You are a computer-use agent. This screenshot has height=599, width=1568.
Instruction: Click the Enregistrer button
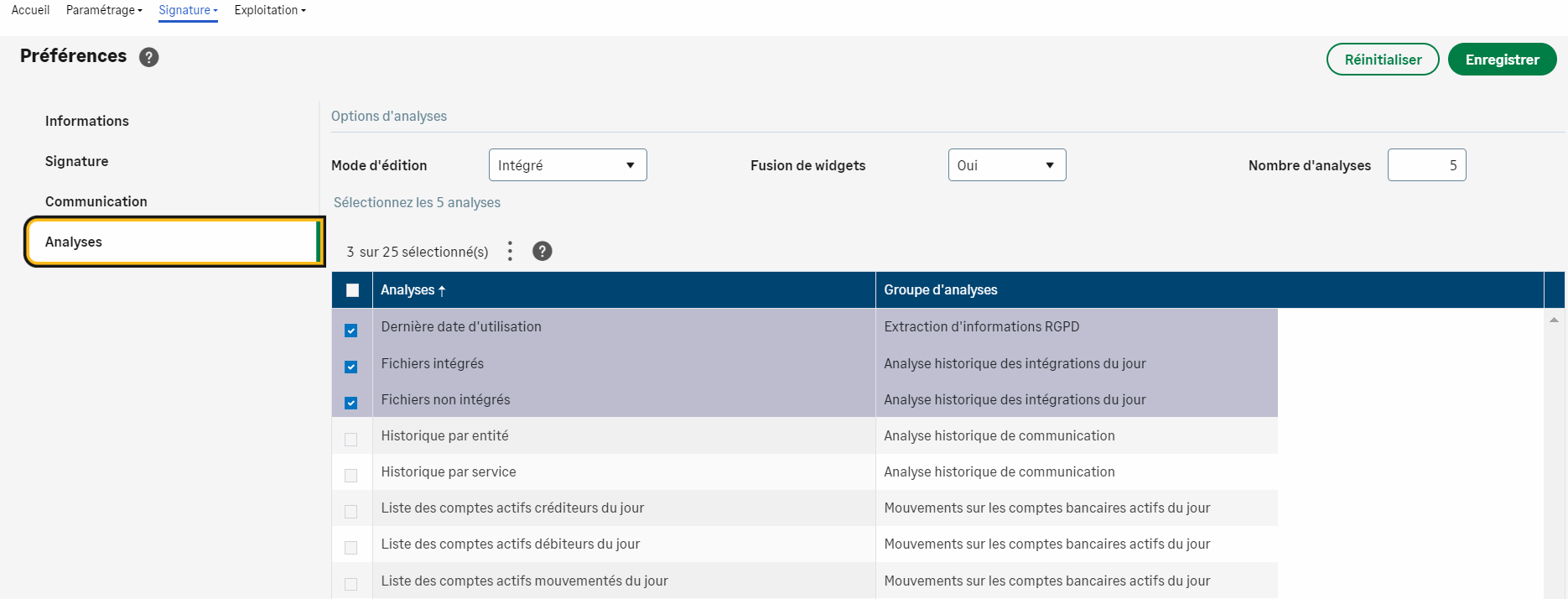[1502, 60]
